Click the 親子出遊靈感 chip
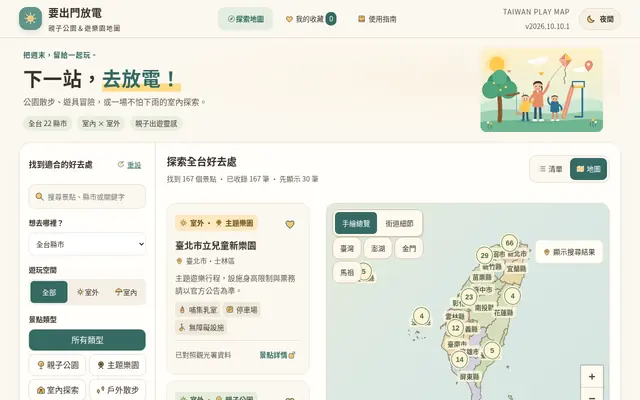This screenshot has width=640, height=400. 156,123
